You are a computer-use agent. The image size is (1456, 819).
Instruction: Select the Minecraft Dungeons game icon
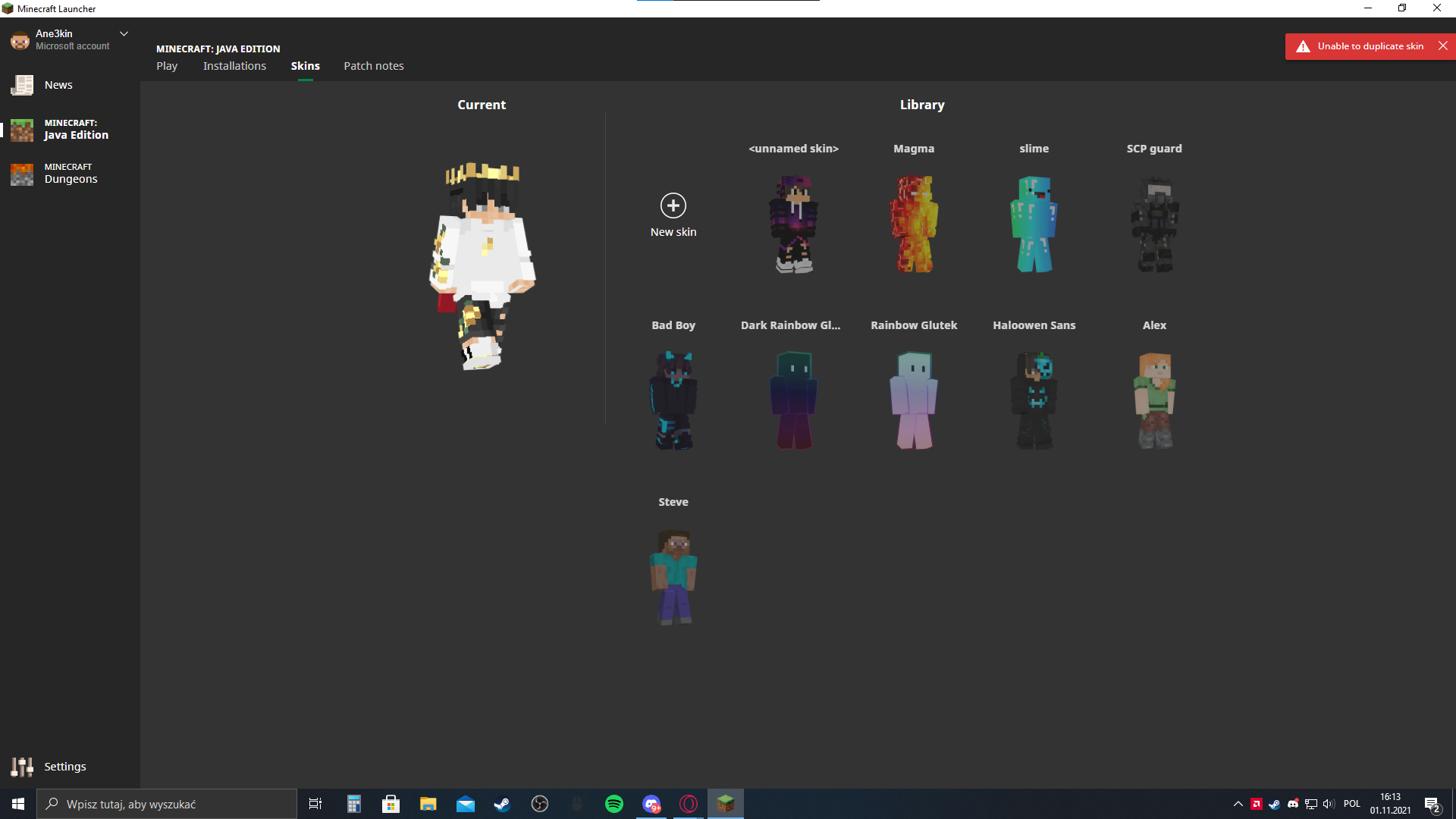(x=22, y=174)
